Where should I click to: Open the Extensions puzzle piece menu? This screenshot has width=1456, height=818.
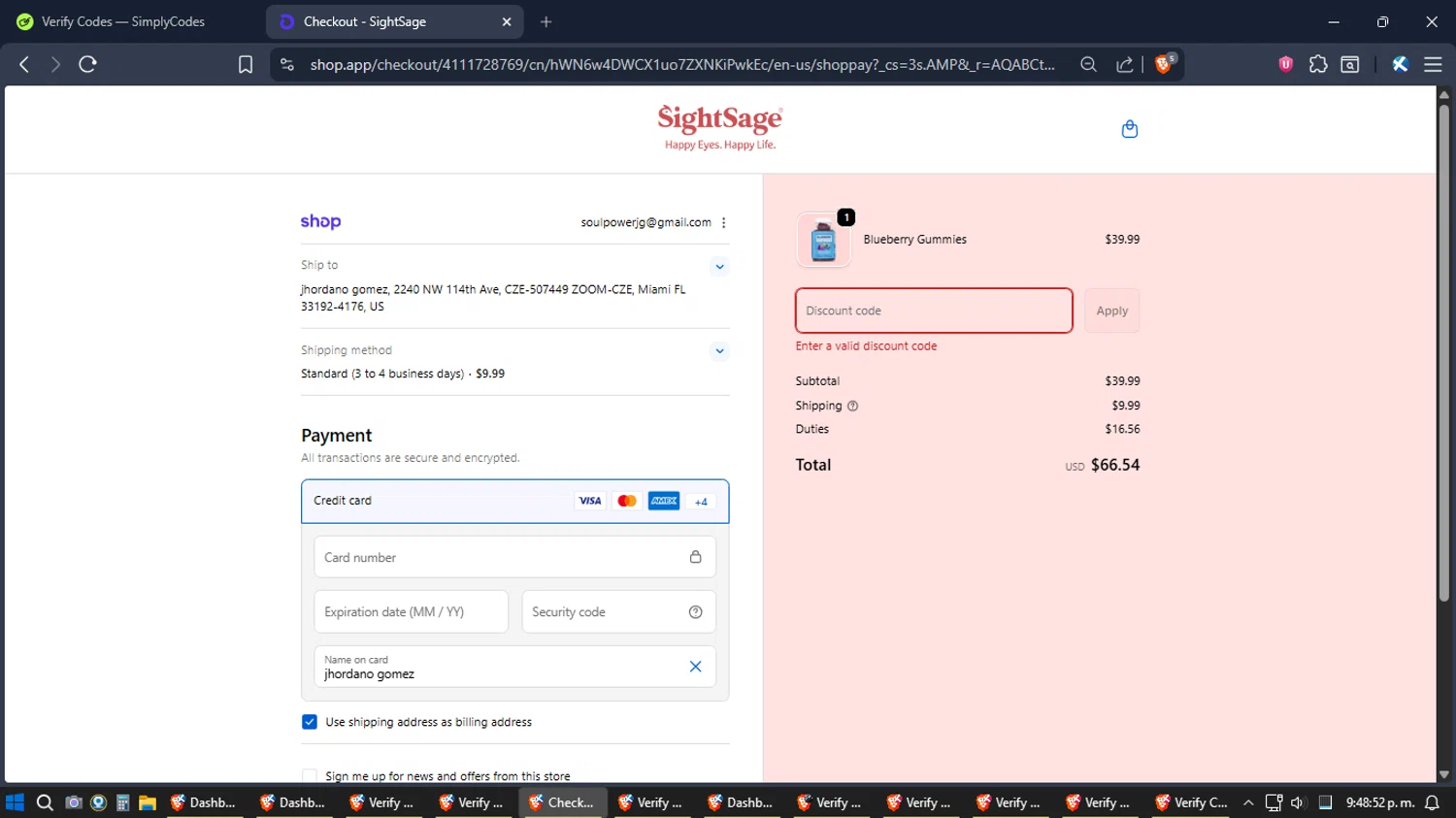[1318, 64]
